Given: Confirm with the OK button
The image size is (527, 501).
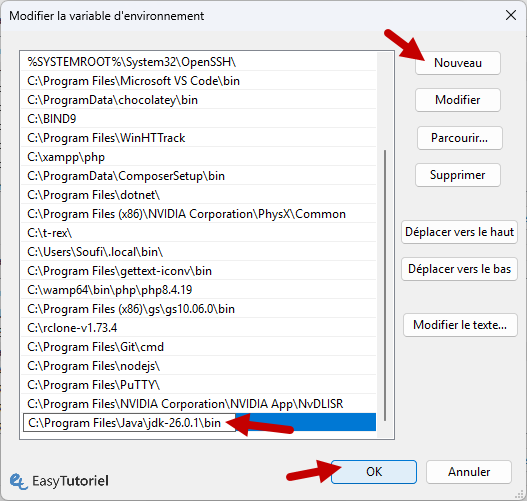Looking at the screenshot, I should [x=374, y=472].
